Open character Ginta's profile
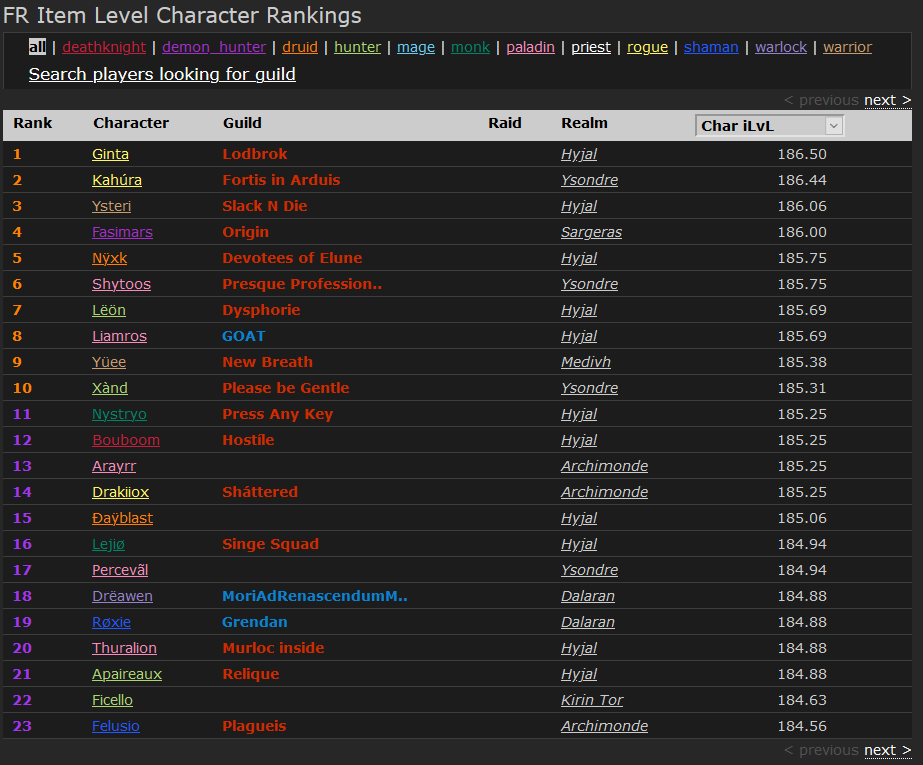 click(111, 154)
